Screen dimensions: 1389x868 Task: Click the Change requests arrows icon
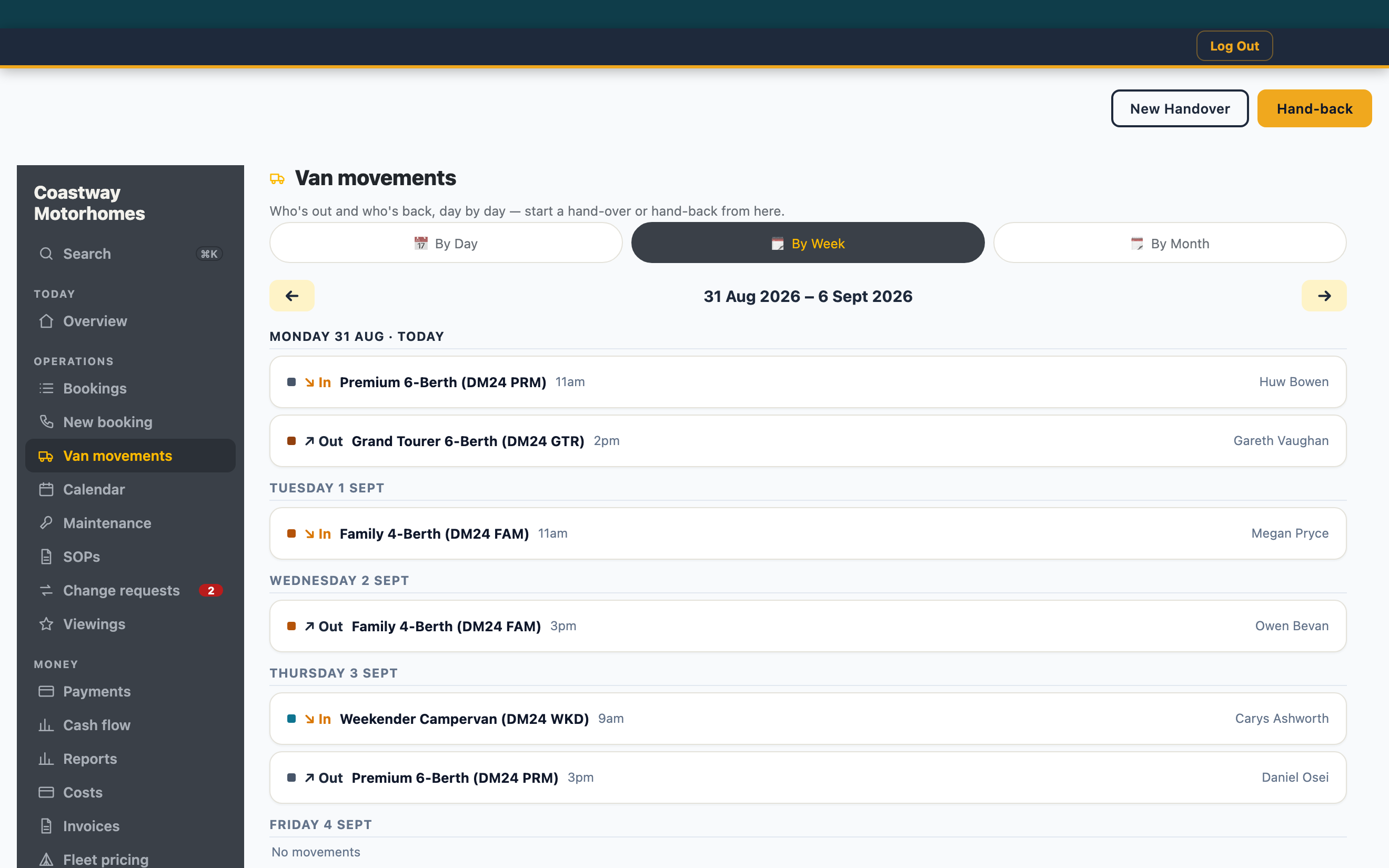point(46,590)
